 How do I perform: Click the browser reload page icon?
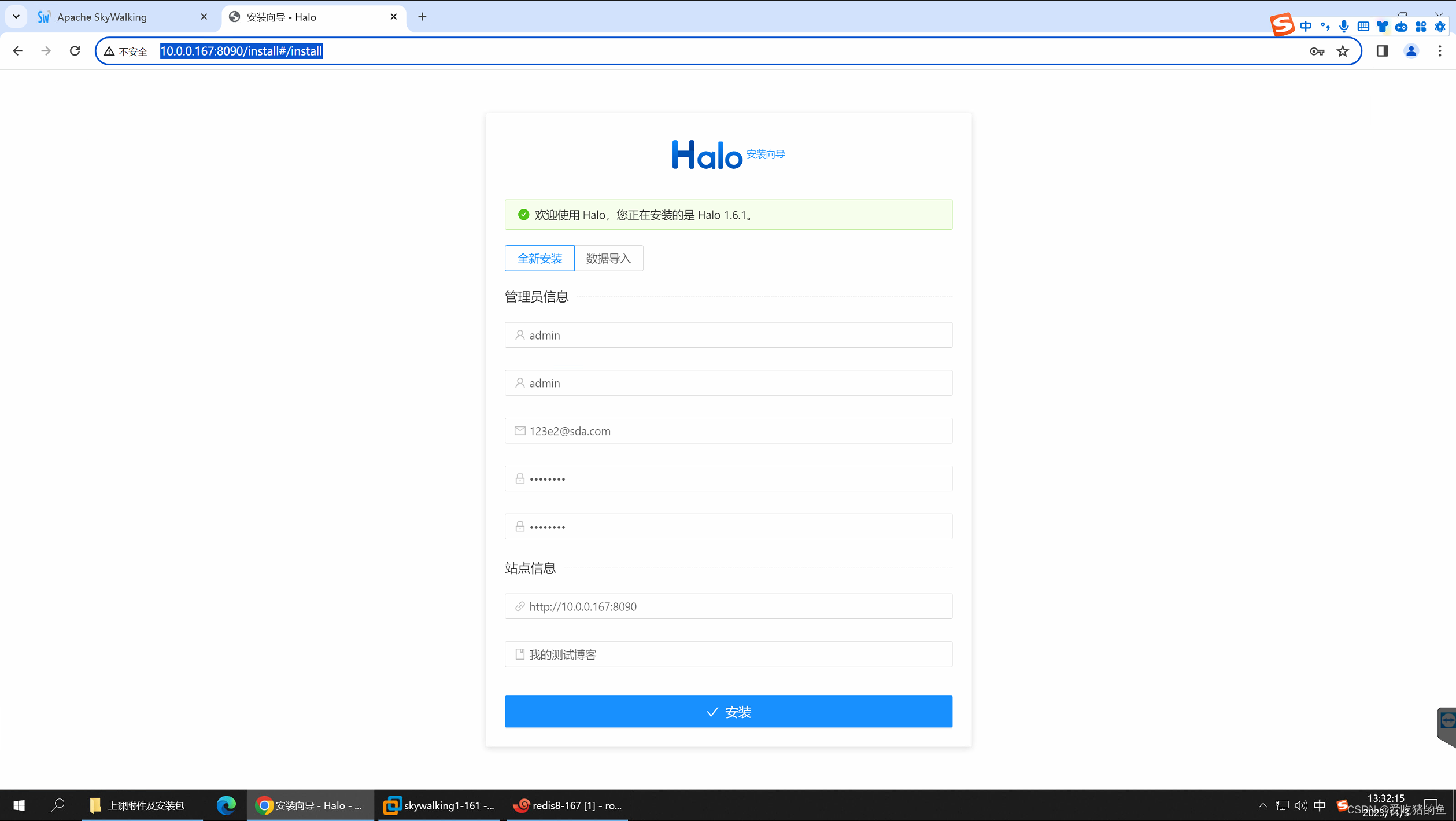(75, 51)
